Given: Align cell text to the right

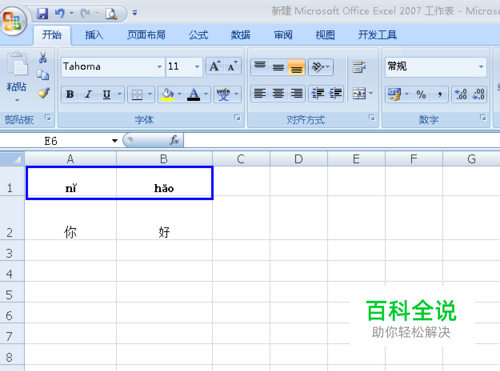Looking at the screenshot, I should pyautogui.click(x=296, y=93).
